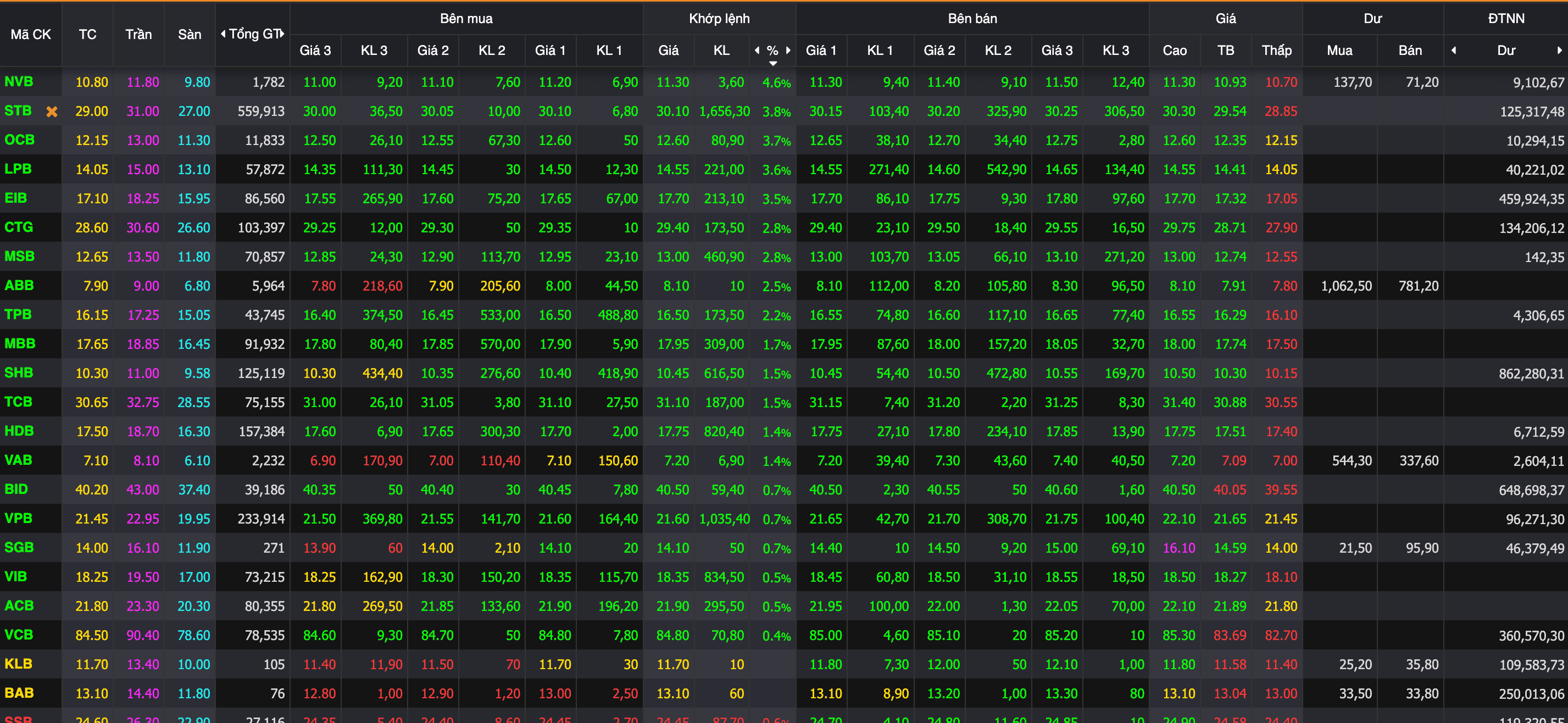The width and height of the screenshot is (1568, 723).
Task: Open SGB stock symbol
Action: pyautogui.click(x=19, y=548)
